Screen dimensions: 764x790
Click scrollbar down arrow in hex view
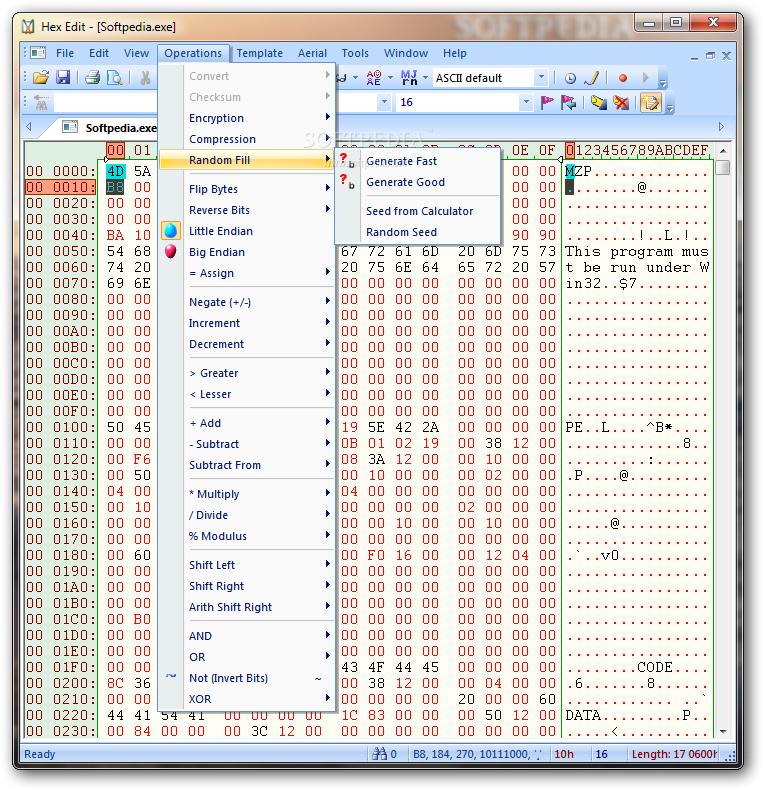tap(723, 732)
